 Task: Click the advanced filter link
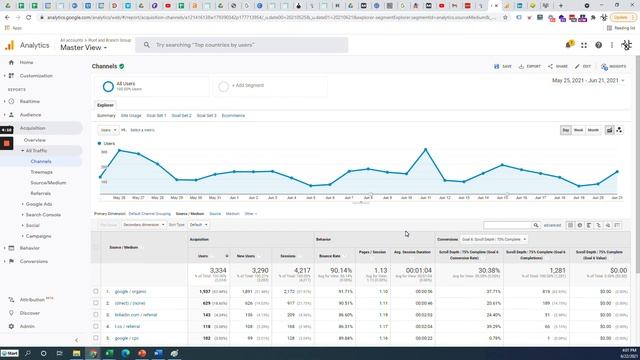coord(552,225)
